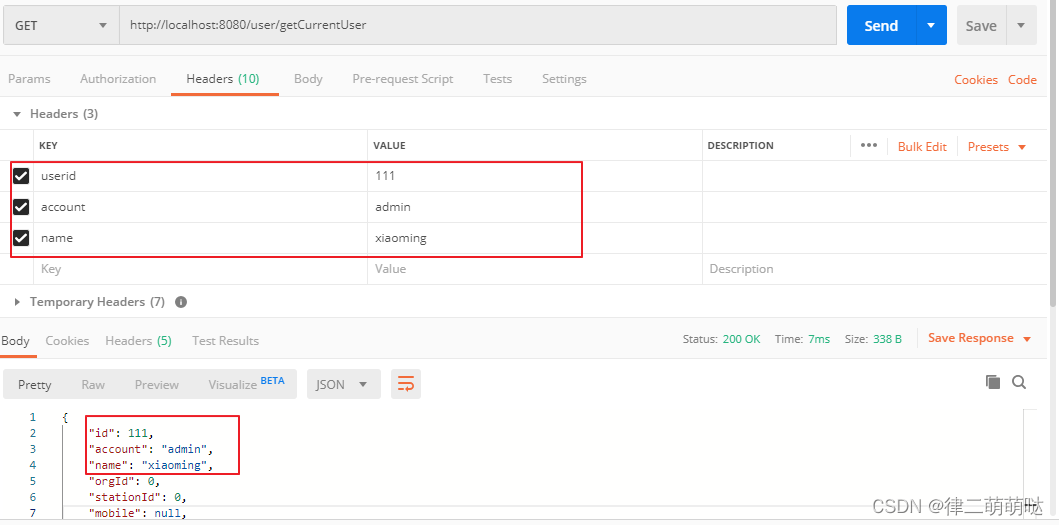Open the Settings tab

pos(564,79)
